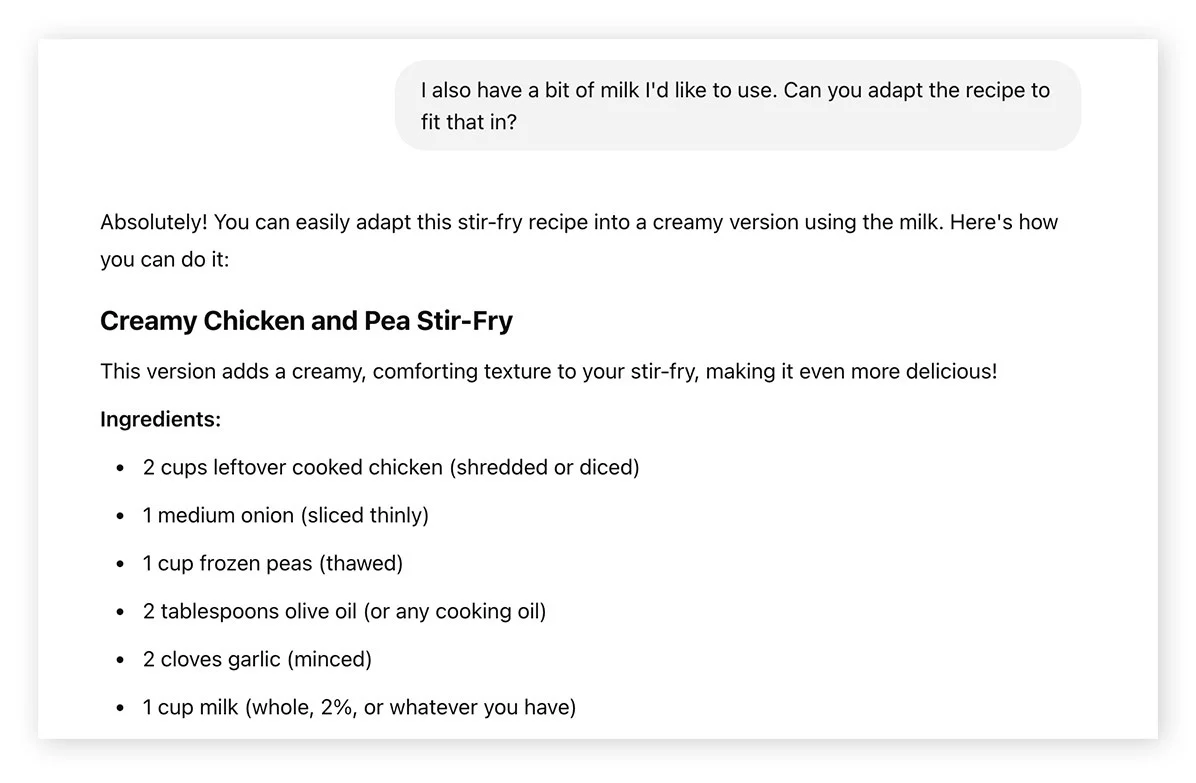Click the paragraph starting with "Absolutely!"

coord(578,240)
